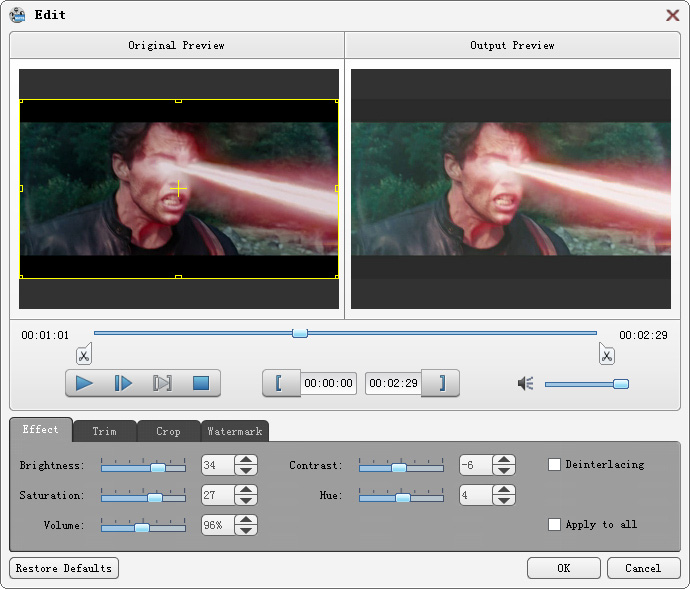
Task: Decrease Contrast with down arrow
Action: tap(504, 470)
